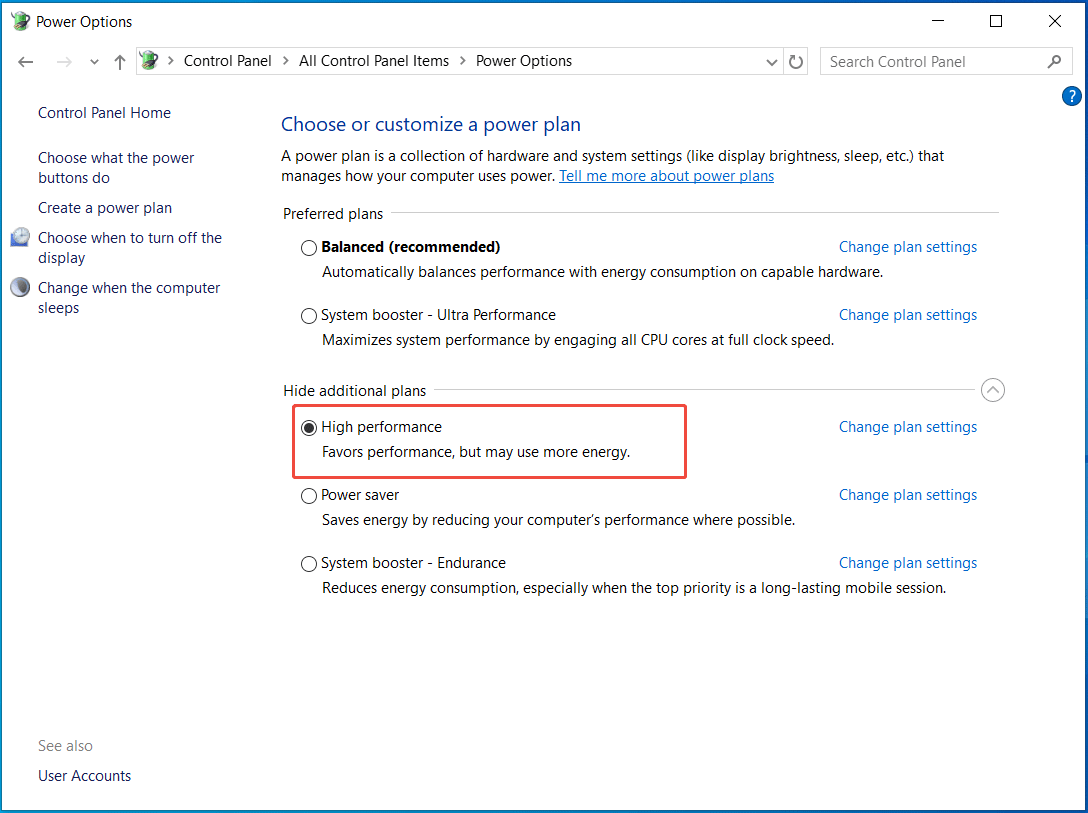
Task: Change plan settings for Balanced
Action: pyautogui.click(x=908, y=247)
